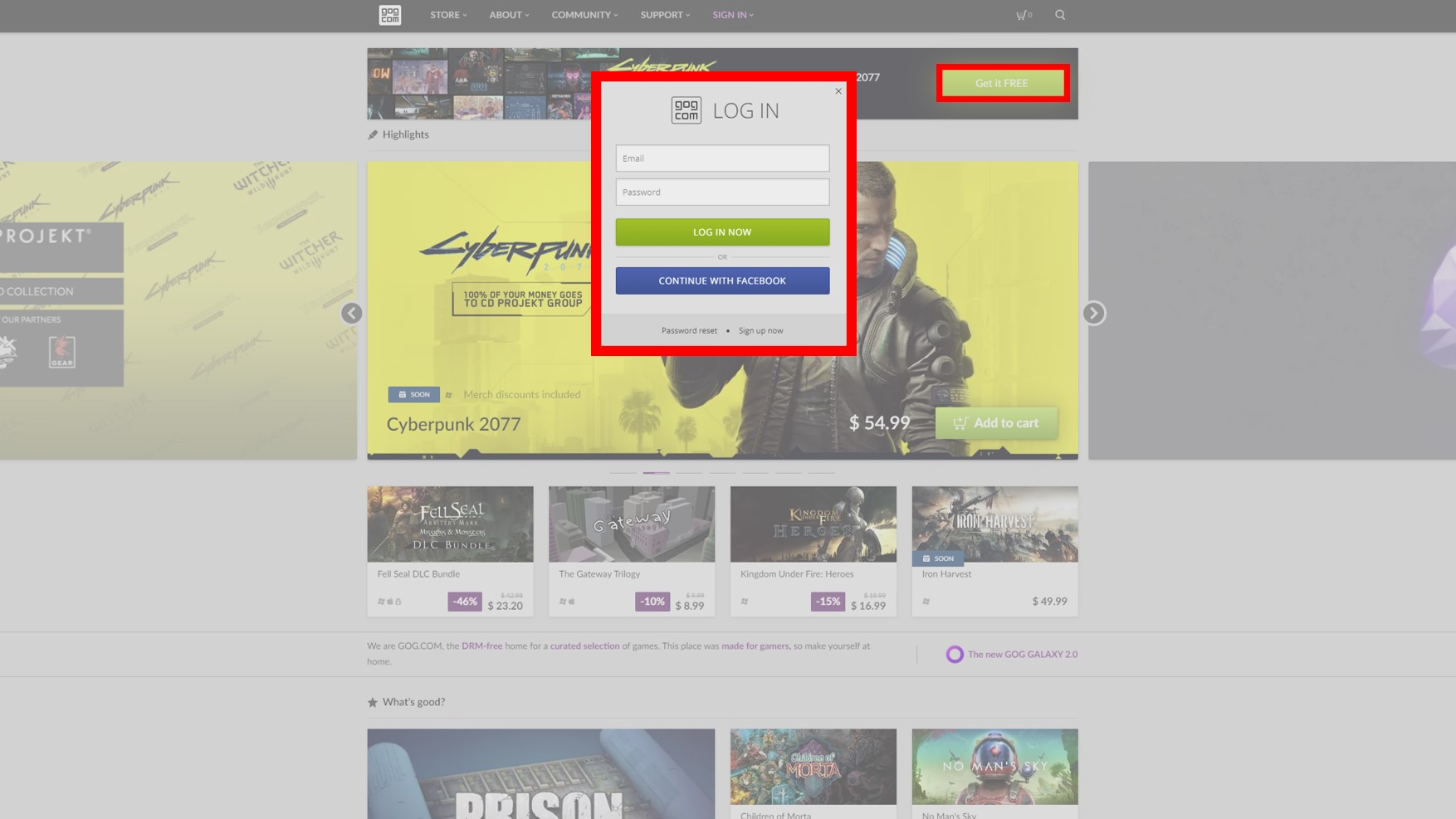
Task: Open the Children of Morta thumbnail
Action: pos(814,767)
